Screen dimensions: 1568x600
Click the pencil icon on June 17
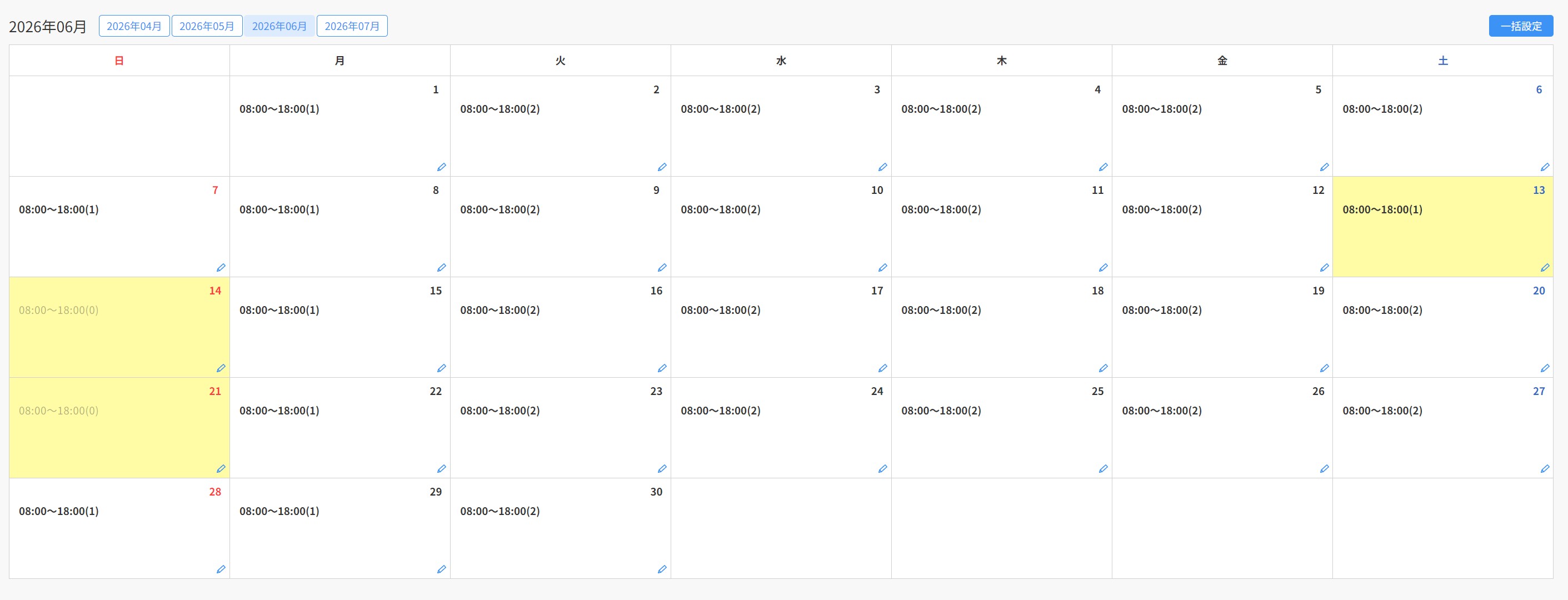(882, 368)
